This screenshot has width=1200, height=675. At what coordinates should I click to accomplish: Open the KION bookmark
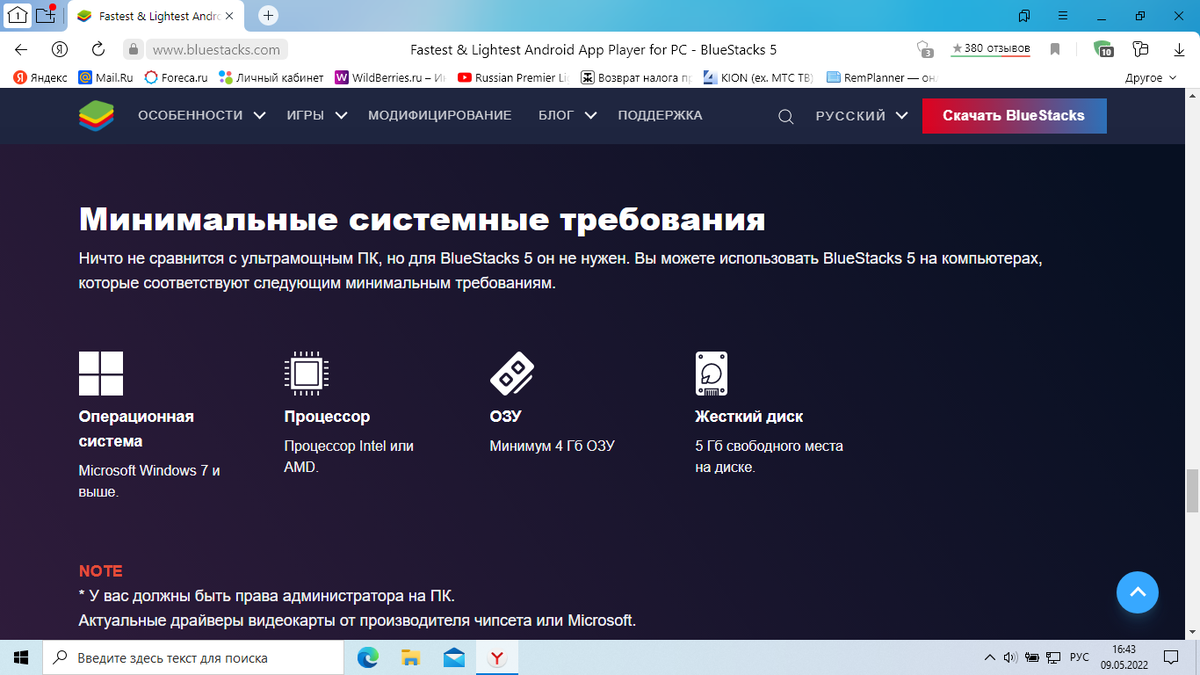click(759, 77)
